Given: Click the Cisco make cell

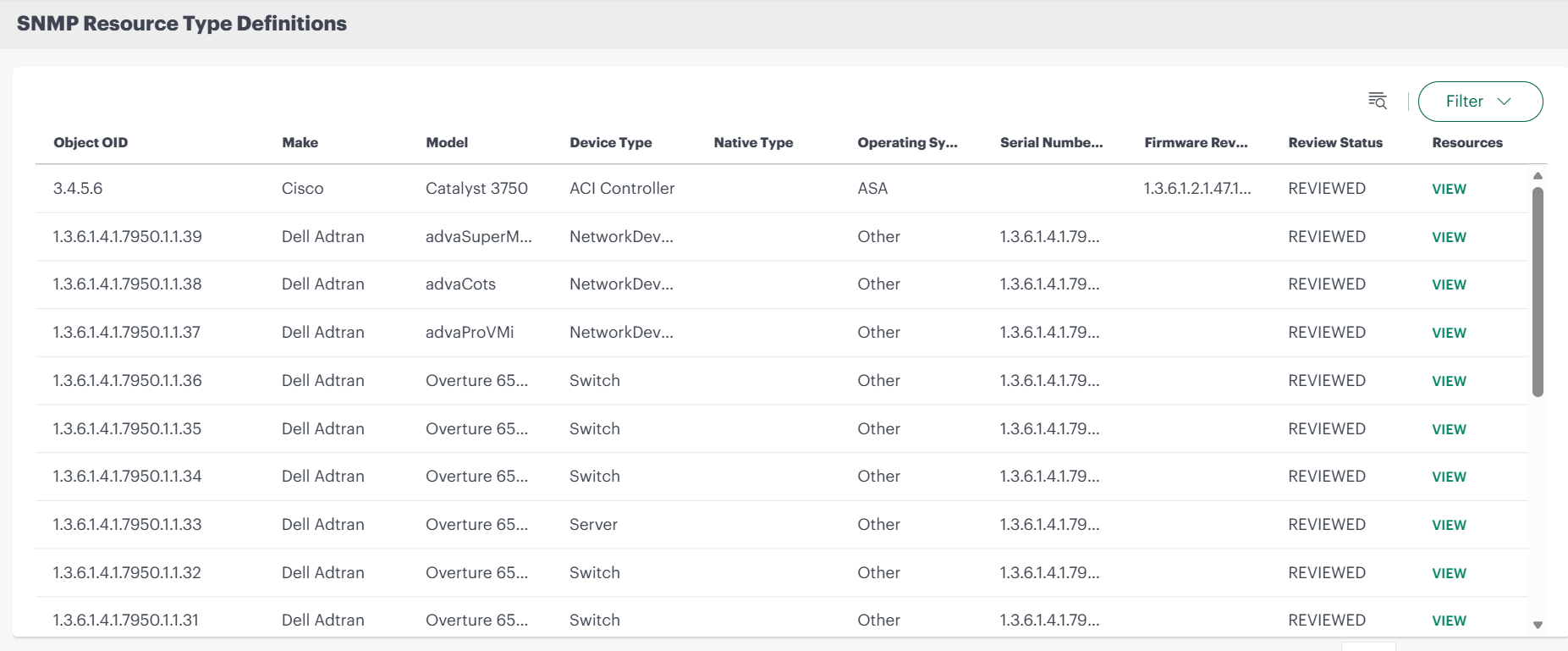Looking at the screenshot, I should click(x=302, y=188).
